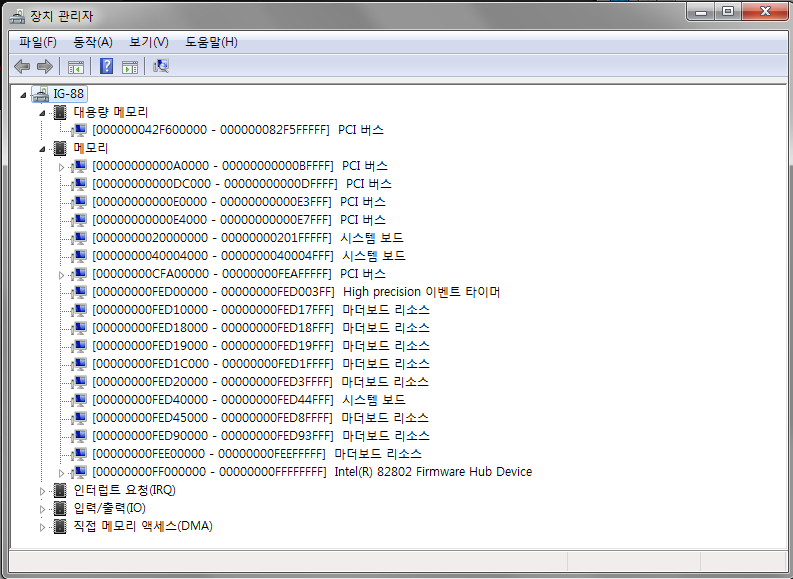Open the 동작(A) menu
Screen dimensions: 793x579
(x=93, y=42)
